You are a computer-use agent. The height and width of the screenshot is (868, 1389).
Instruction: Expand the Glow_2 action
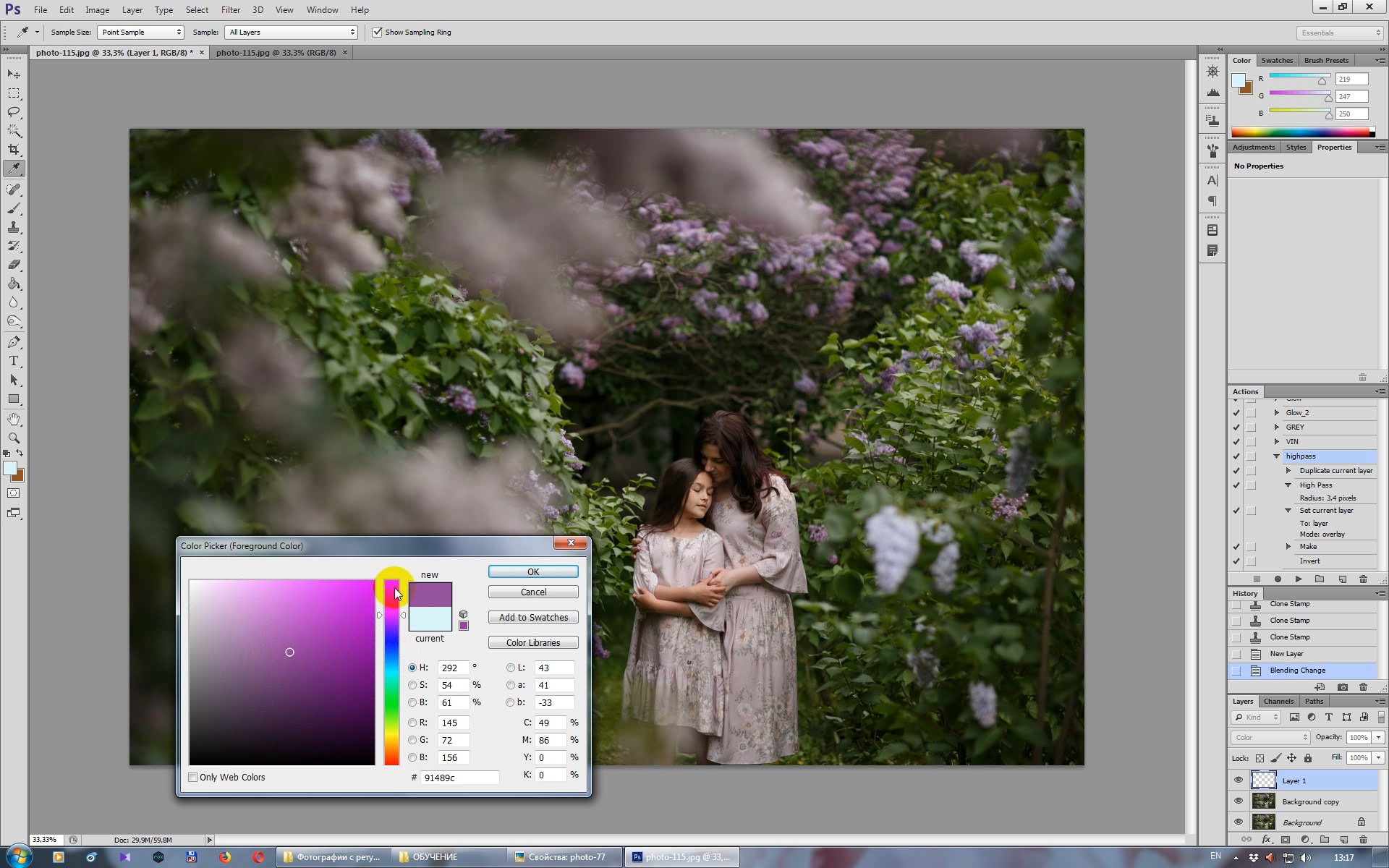click(1277, 413)
